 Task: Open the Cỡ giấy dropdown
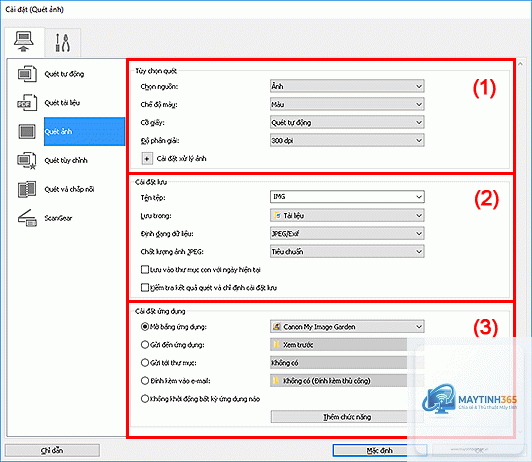click(347, 122)
